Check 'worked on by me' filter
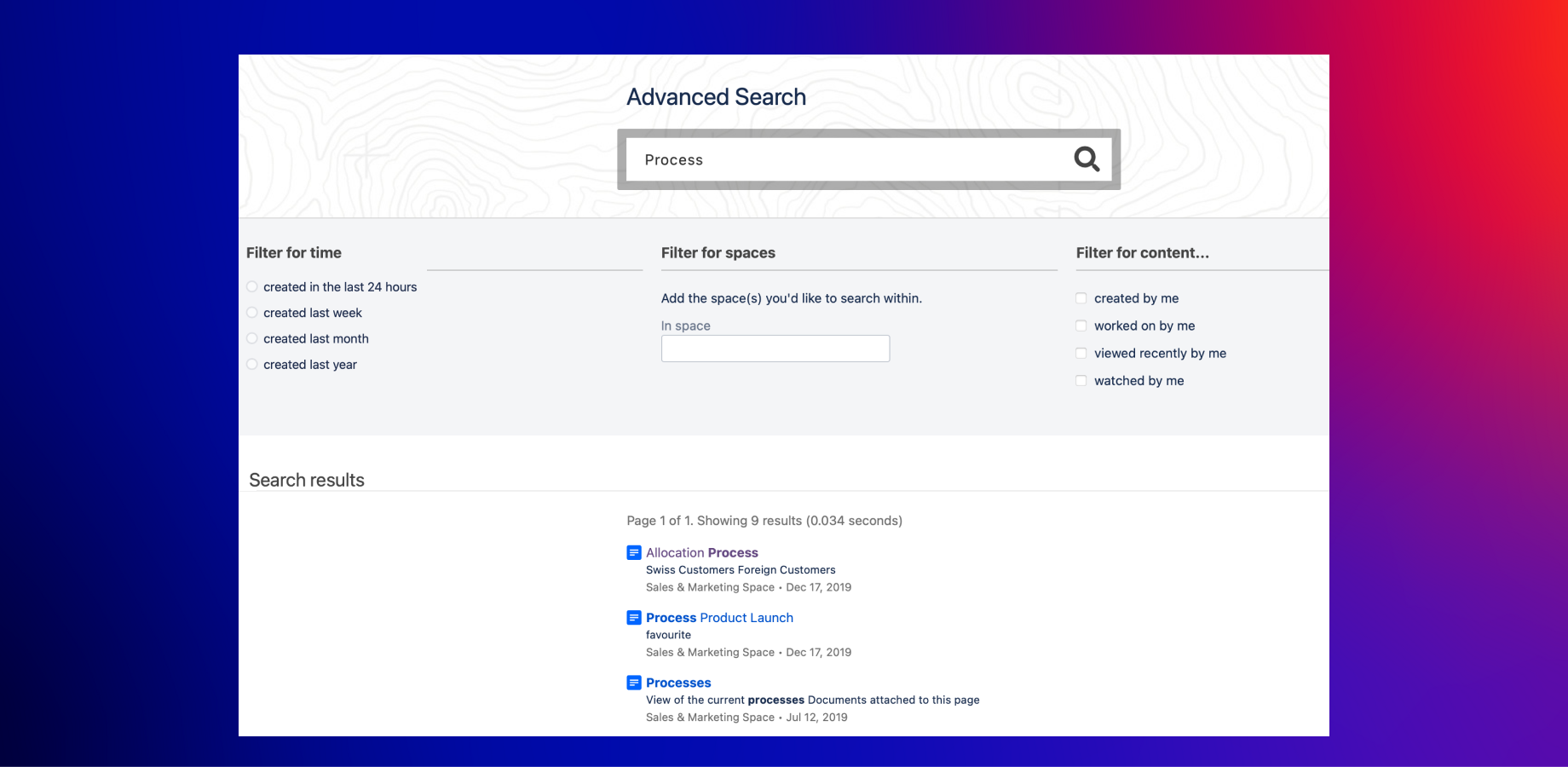The width and height of the screenshot is (1568, 767). [1081, 326]
